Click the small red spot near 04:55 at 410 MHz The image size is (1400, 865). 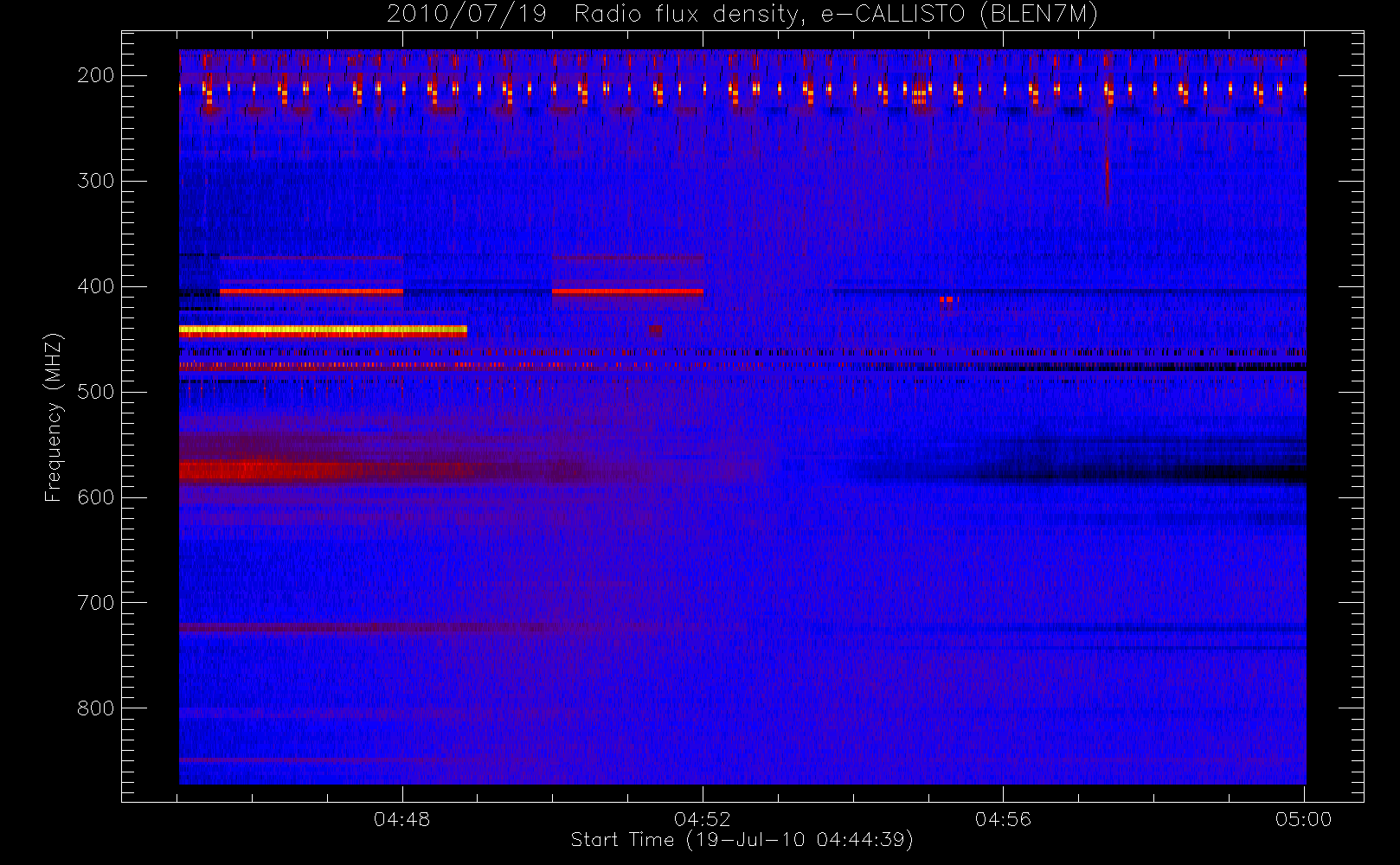(x=947, y=299)
